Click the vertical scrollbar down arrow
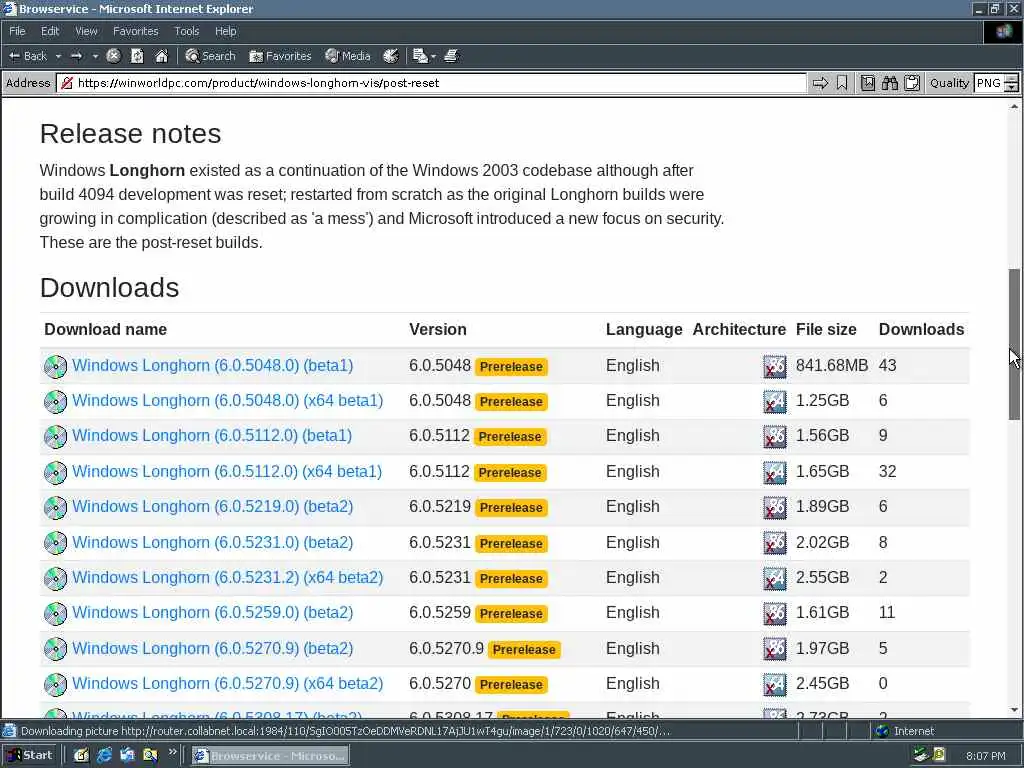The image size is (1024, 768). tap(1014, 710)
